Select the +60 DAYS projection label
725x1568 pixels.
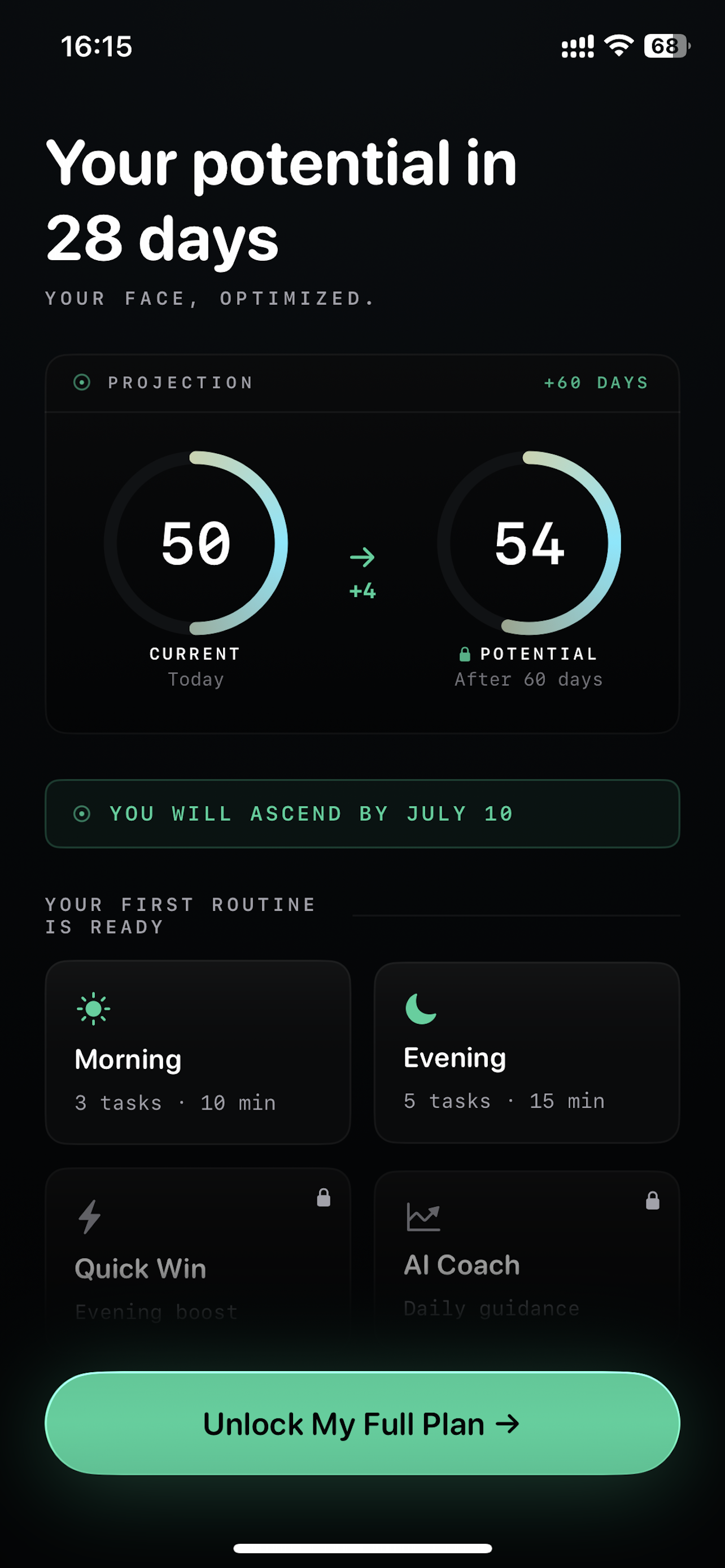[597, 382]
